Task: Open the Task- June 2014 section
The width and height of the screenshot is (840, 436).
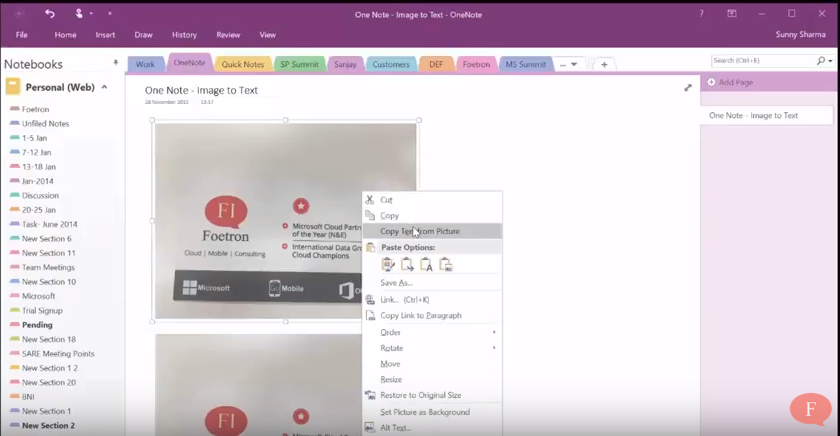Action: 49,224
